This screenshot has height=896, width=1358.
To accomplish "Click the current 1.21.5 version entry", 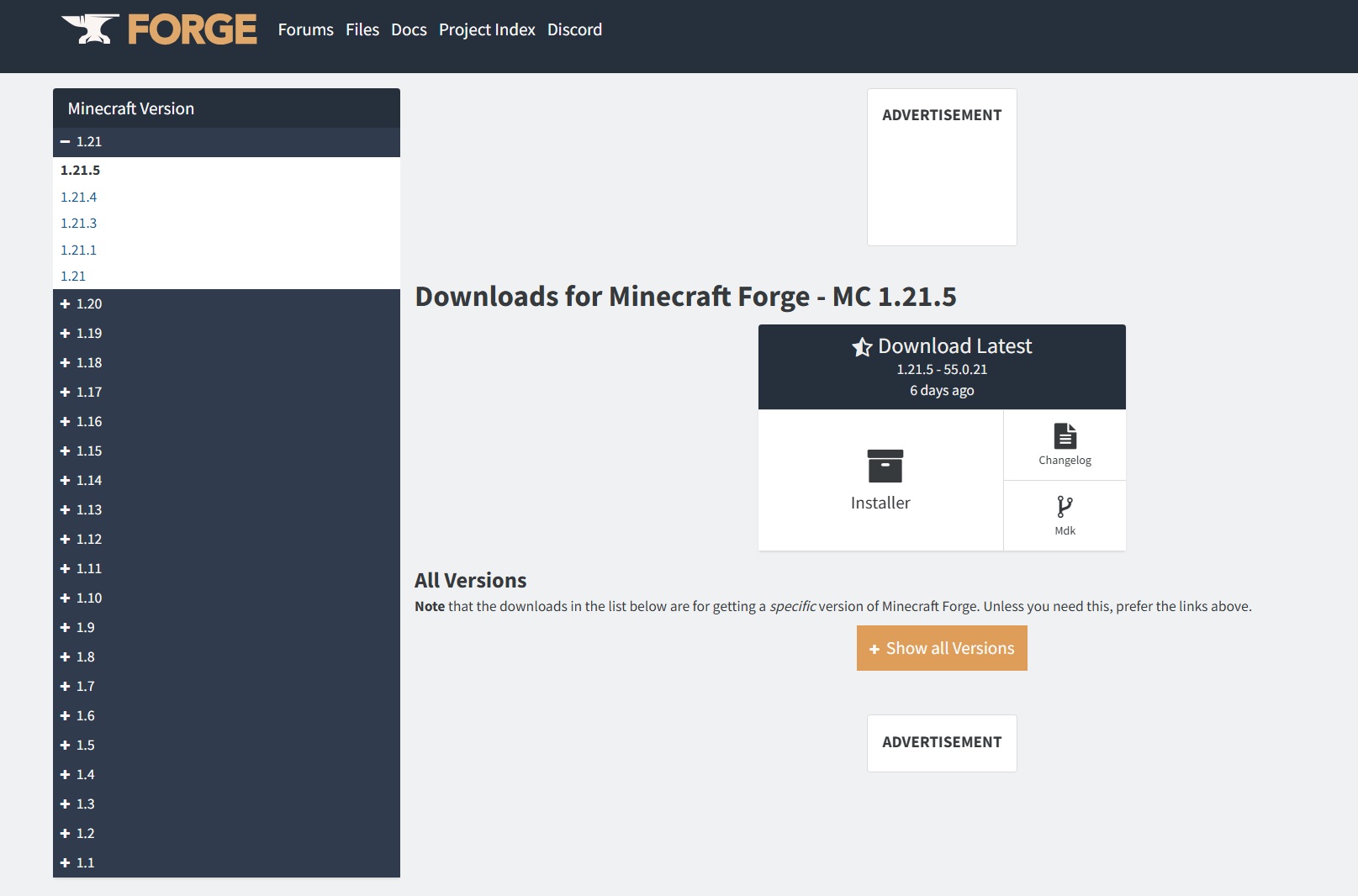I will (x=81, y=170).
